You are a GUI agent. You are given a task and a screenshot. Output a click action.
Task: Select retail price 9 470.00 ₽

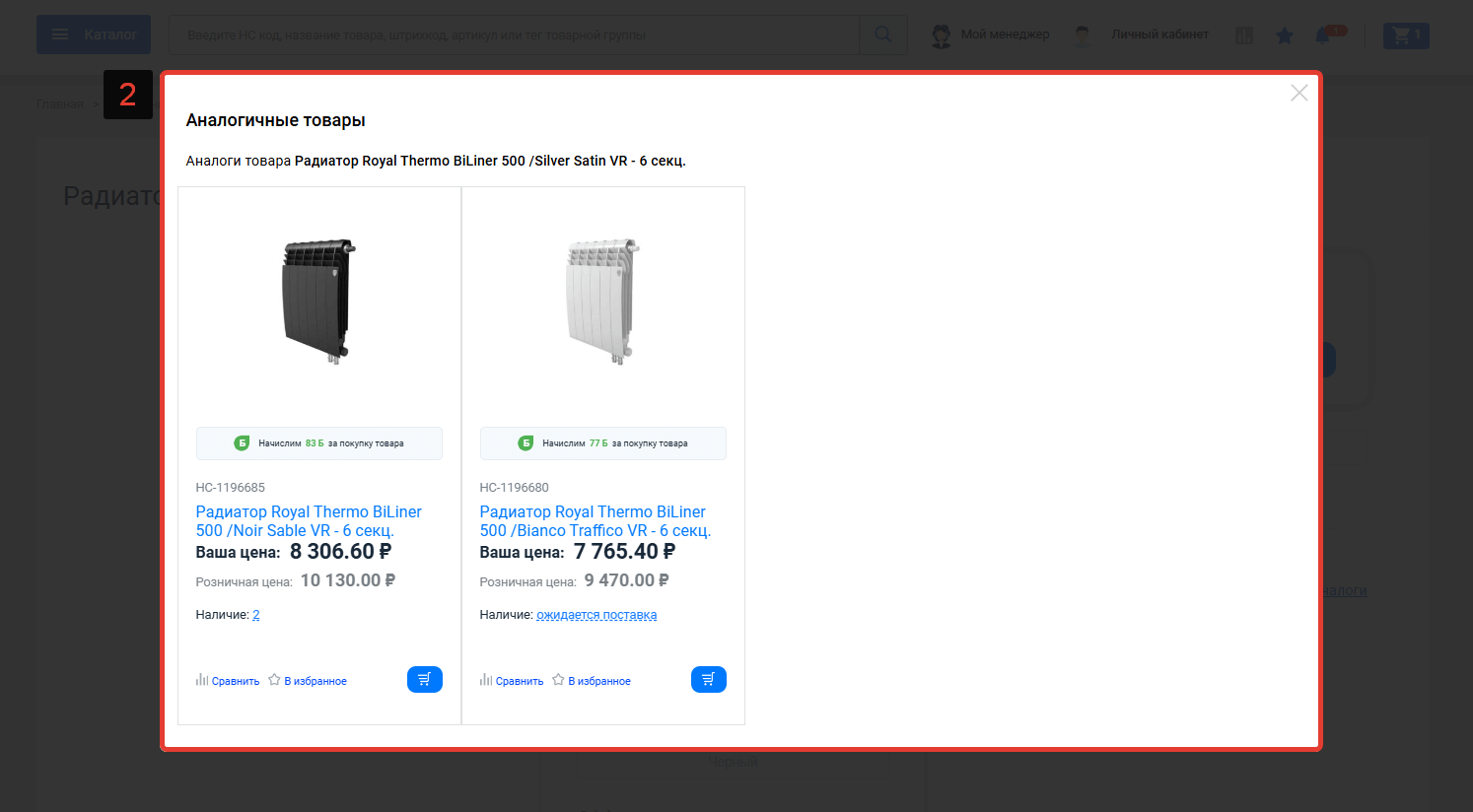(x=627, y=580)
